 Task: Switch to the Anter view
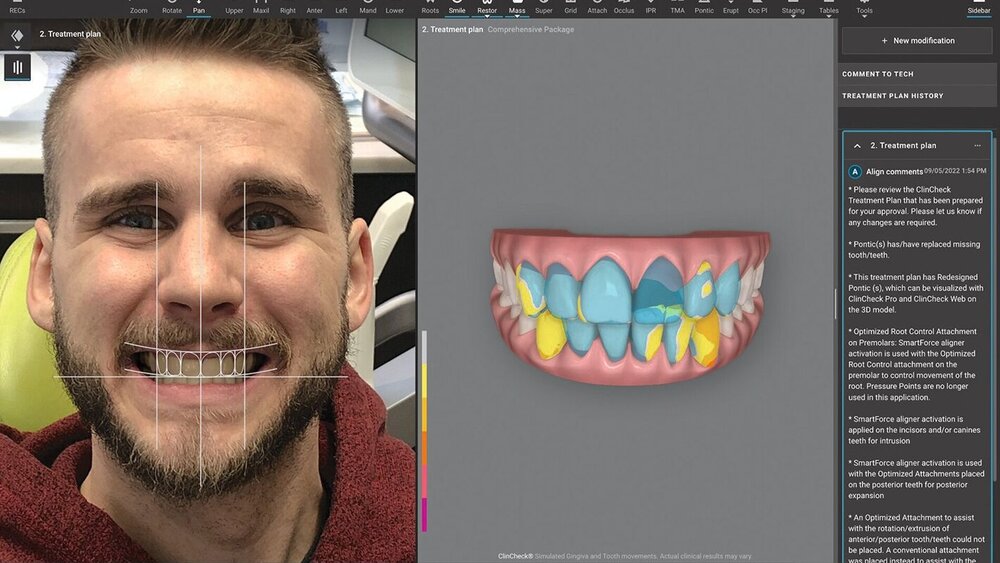click(x=315, y=8)
